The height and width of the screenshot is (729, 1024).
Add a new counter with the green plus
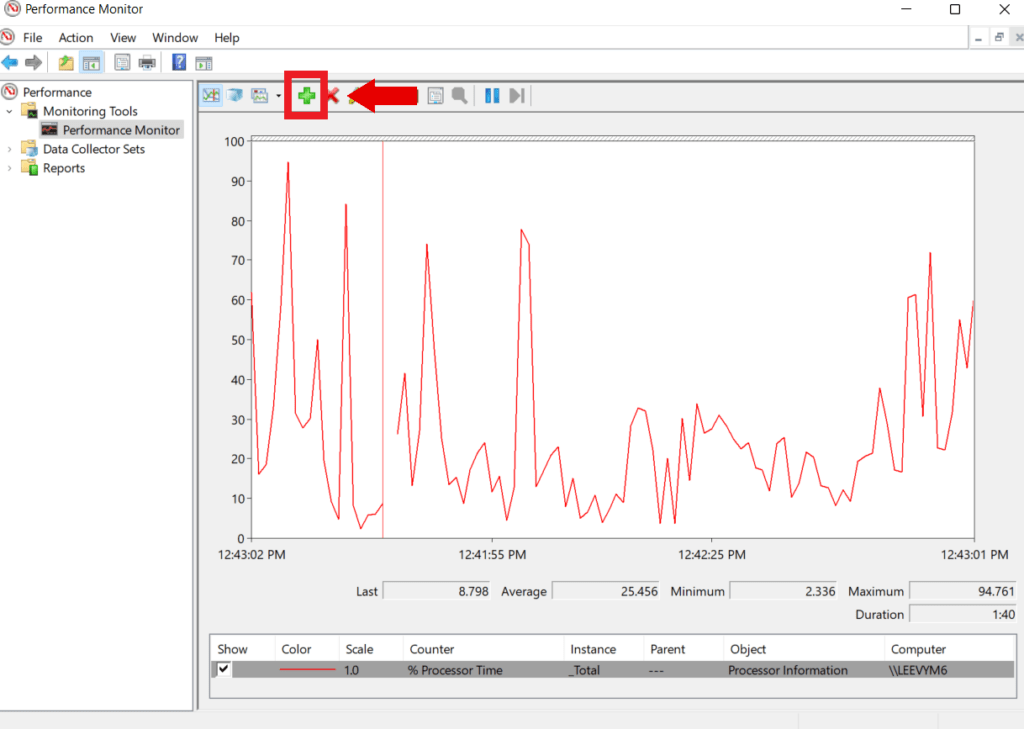[x=305, y=95]
